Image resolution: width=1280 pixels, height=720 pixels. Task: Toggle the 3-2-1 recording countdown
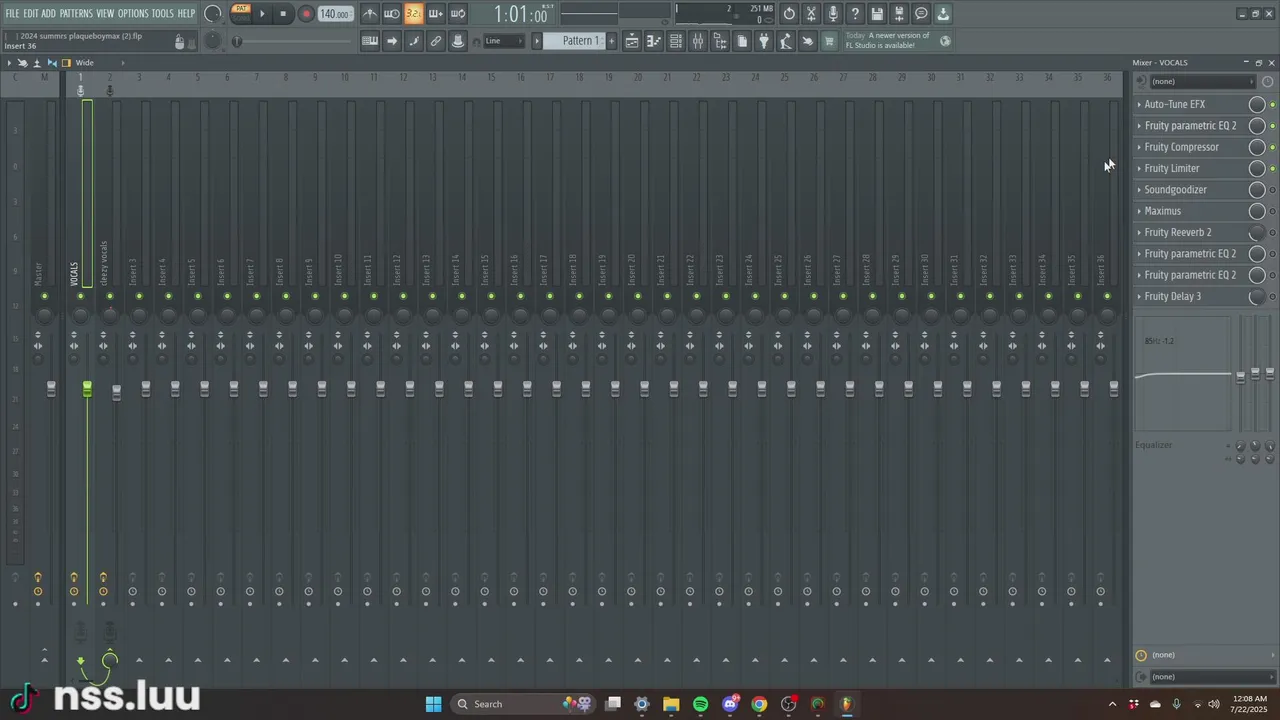(413, 14)
